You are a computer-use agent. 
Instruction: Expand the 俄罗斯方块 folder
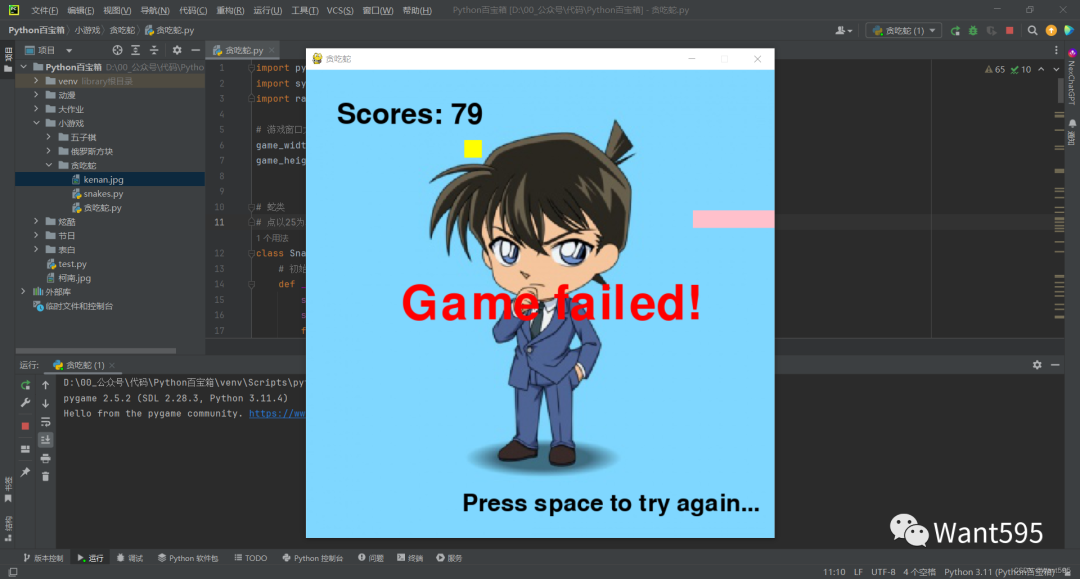[x=49, y=151]
